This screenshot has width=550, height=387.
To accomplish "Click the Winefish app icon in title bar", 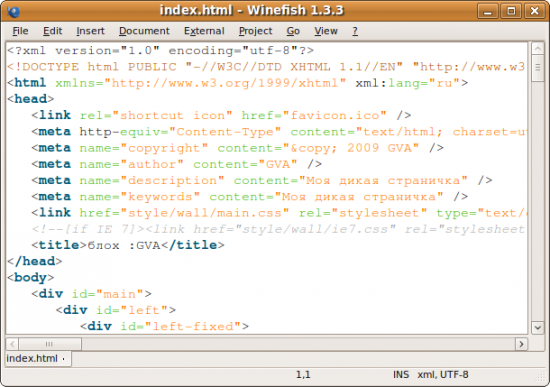I will click(x=13, y=11).
